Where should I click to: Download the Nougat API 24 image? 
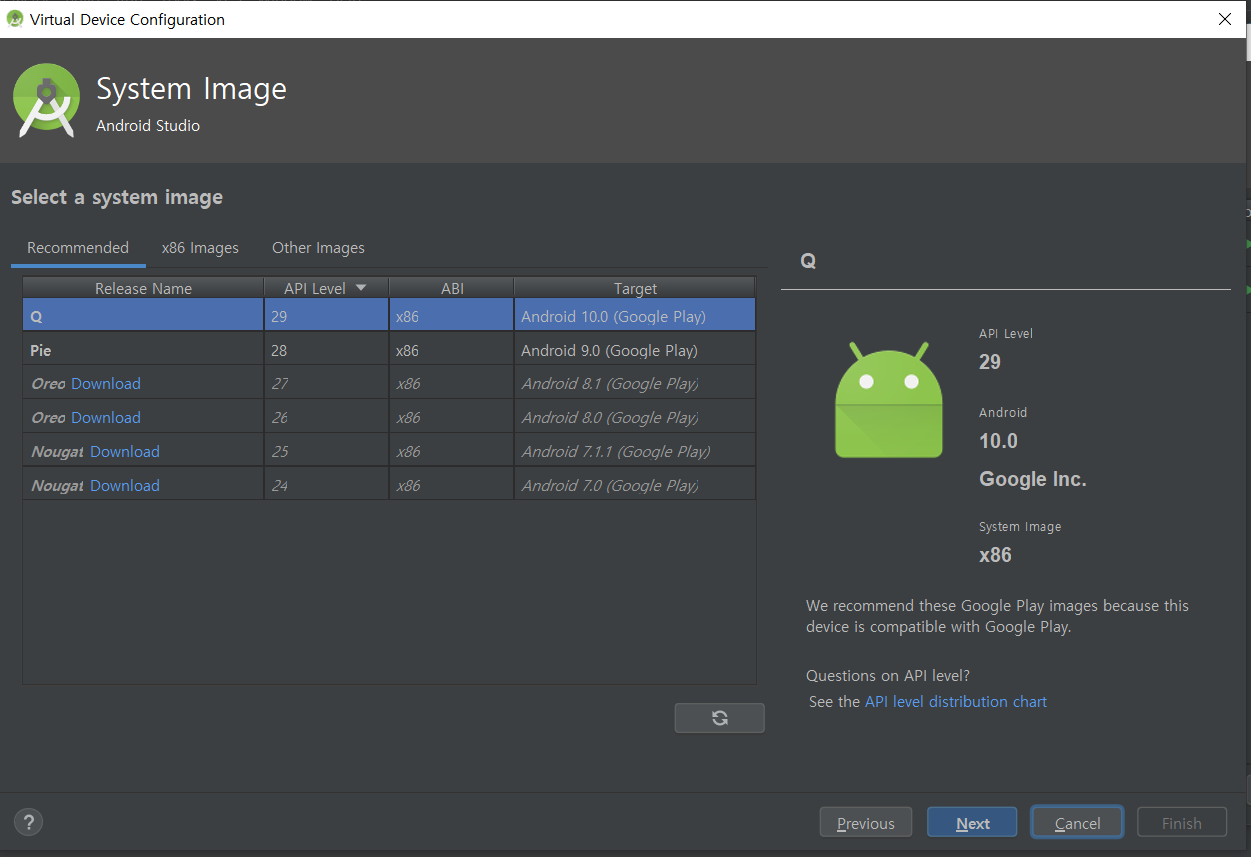125,486
